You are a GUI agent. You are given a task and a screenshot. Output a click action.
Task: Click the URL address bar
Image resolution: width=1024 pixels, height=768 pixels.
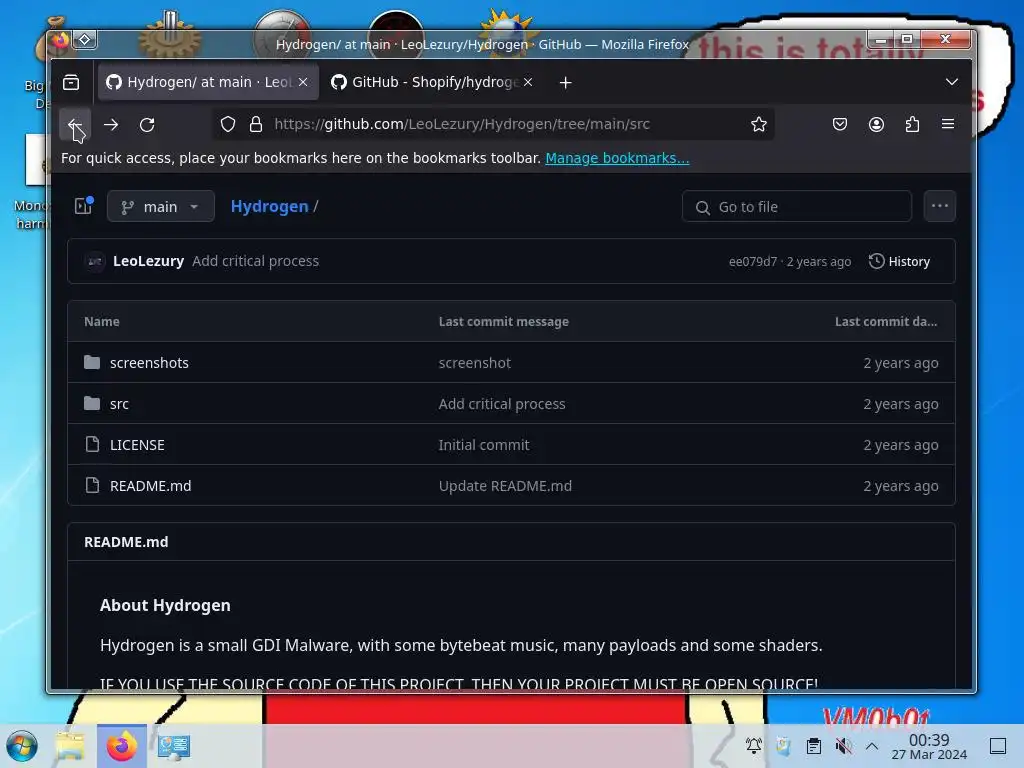[493, 124]
